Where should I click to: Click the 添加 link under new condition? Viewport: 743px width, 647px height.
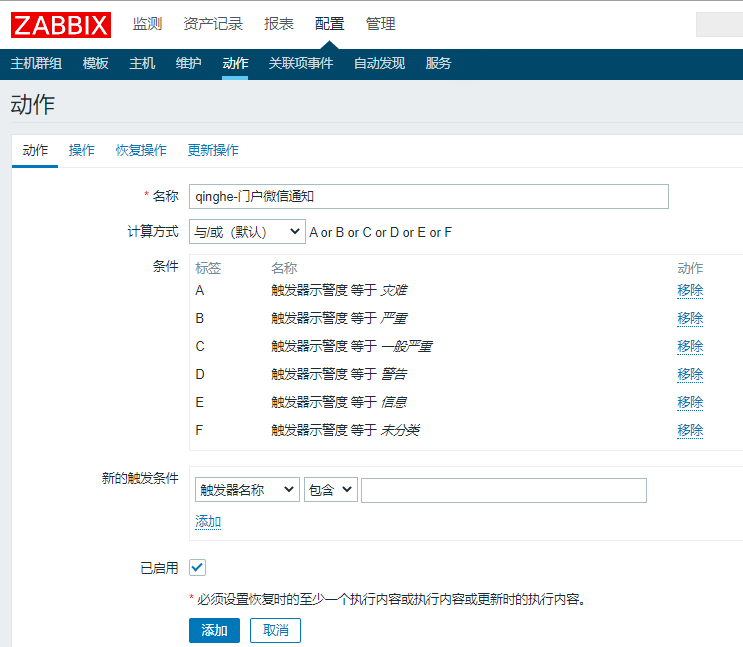208,521
